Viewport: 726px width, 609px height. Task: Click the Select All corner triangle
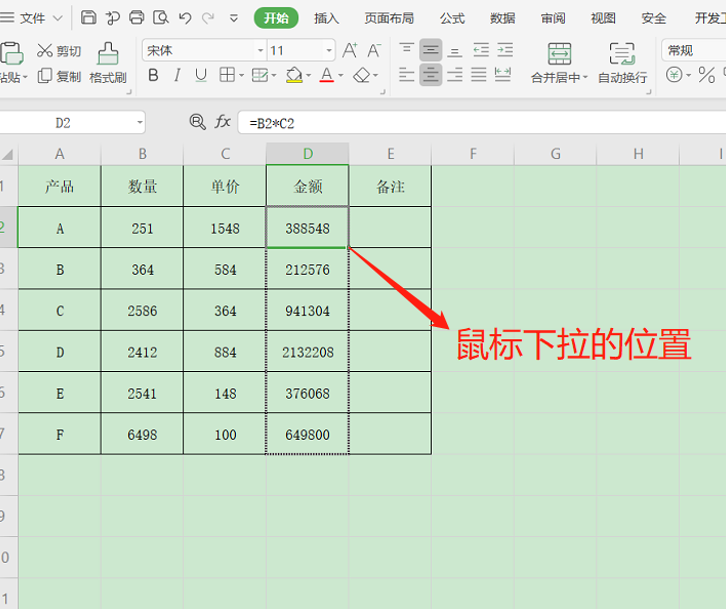[8, 154]
